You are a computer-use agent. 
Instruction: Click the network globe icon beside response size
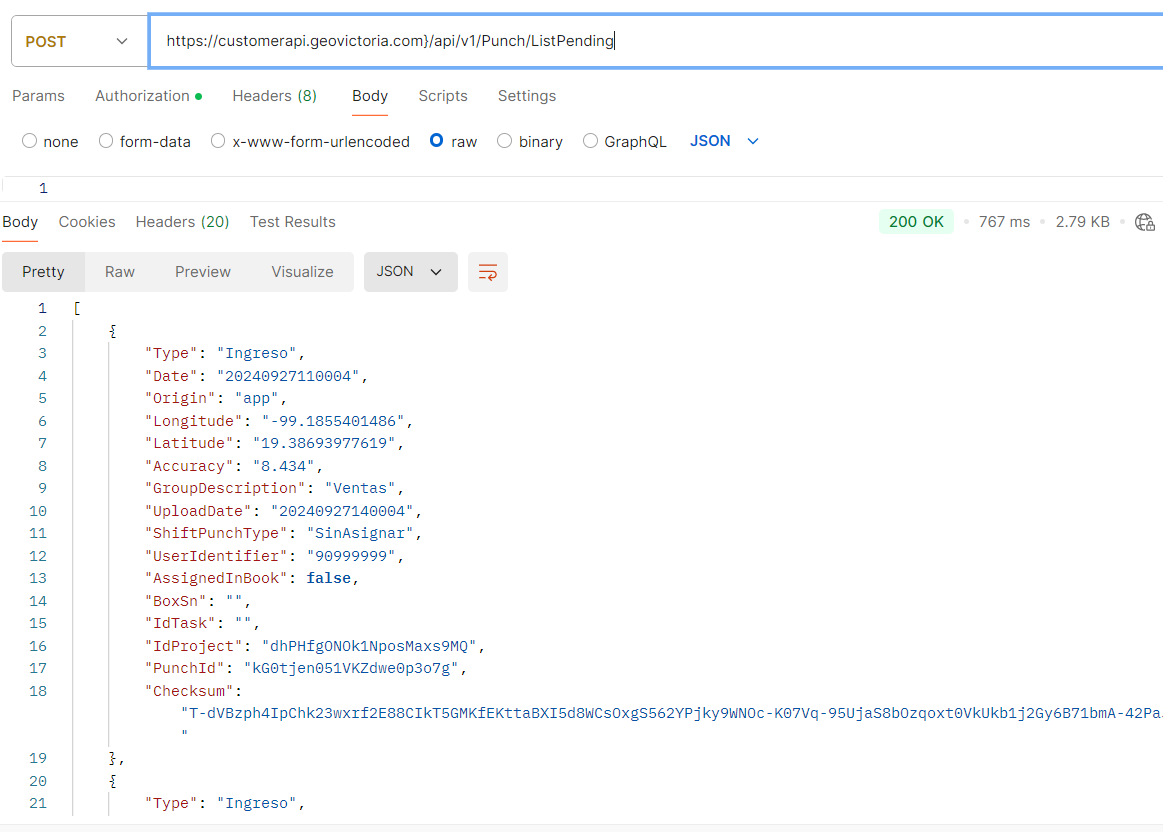[x=1145, y=222]
